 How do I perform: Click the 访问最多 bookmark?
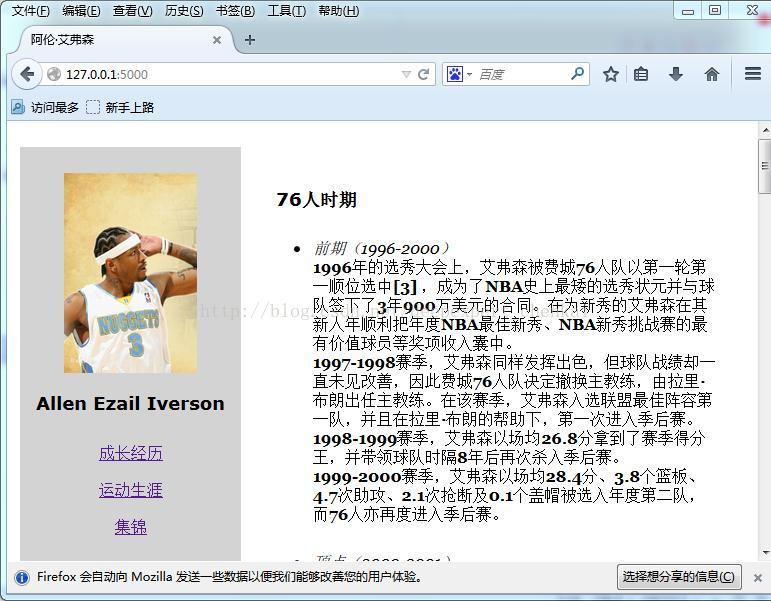point(45,107)
